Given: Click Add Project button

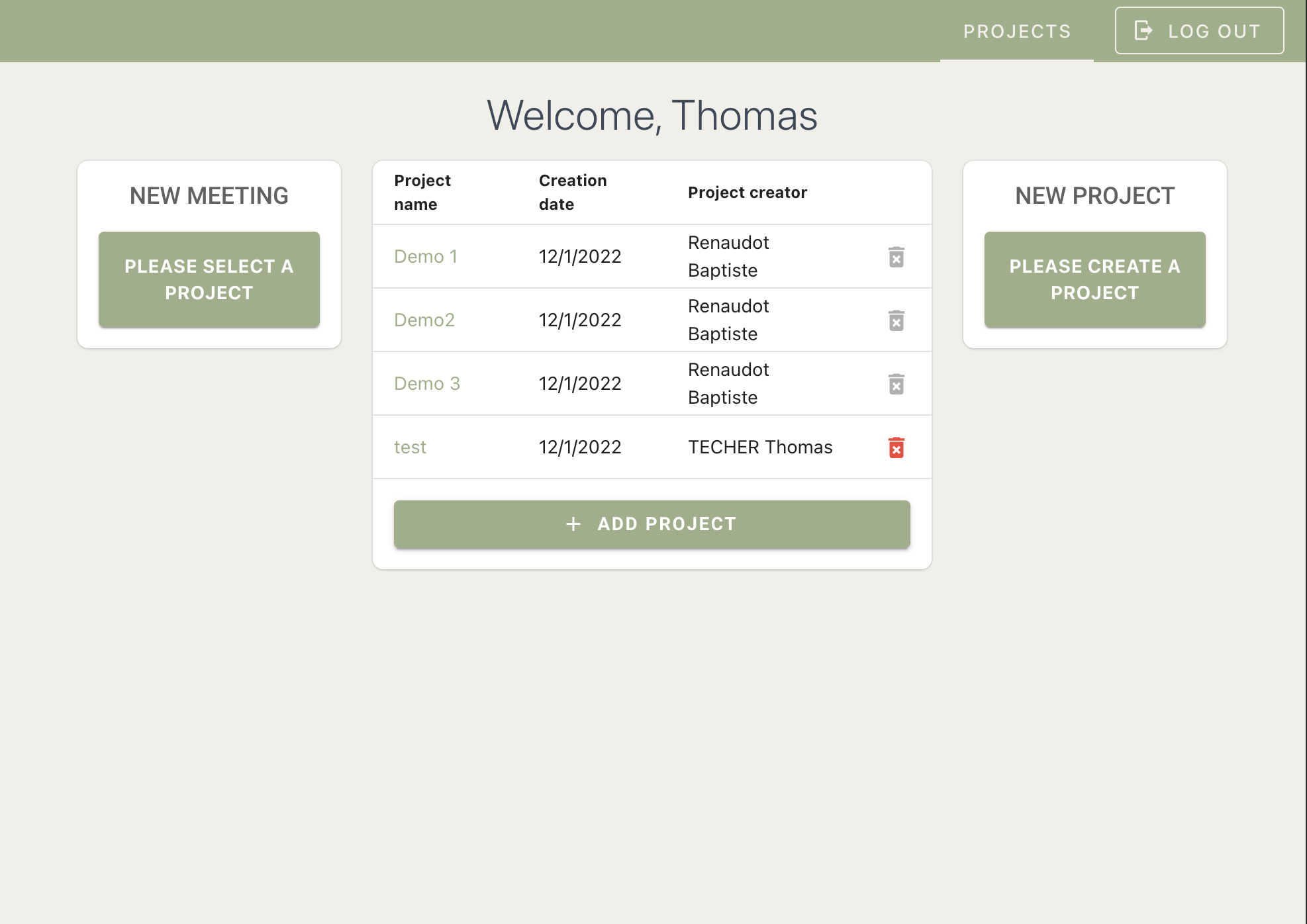Looking at the screenshot, I should [x=652, y=524].
